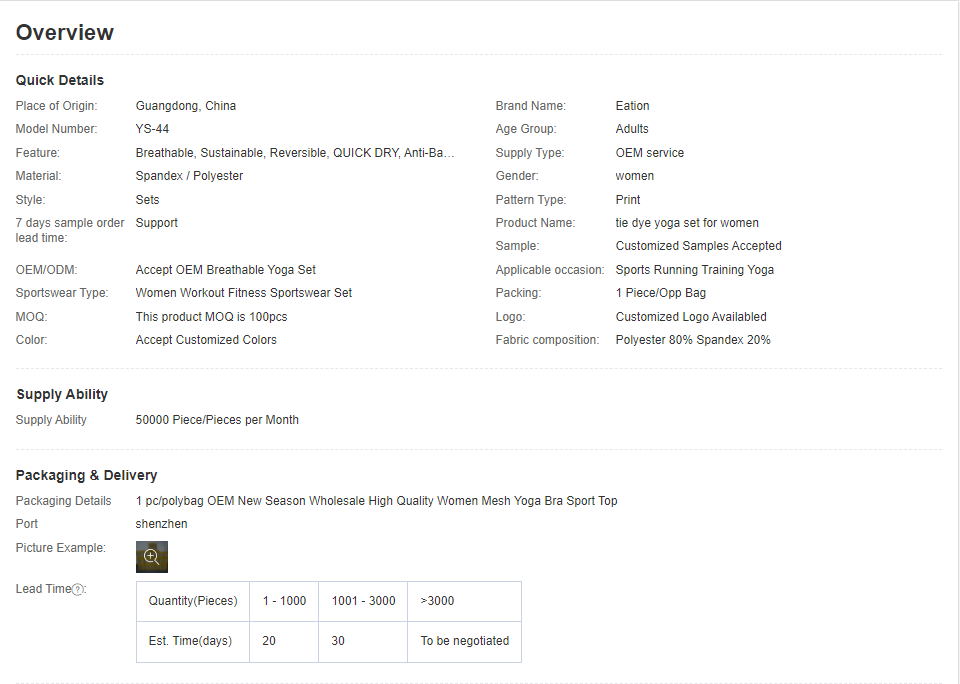The image size is (960, 684).
Task: Select the Age Group value 'Adults'
Action: tap(632, 129)
